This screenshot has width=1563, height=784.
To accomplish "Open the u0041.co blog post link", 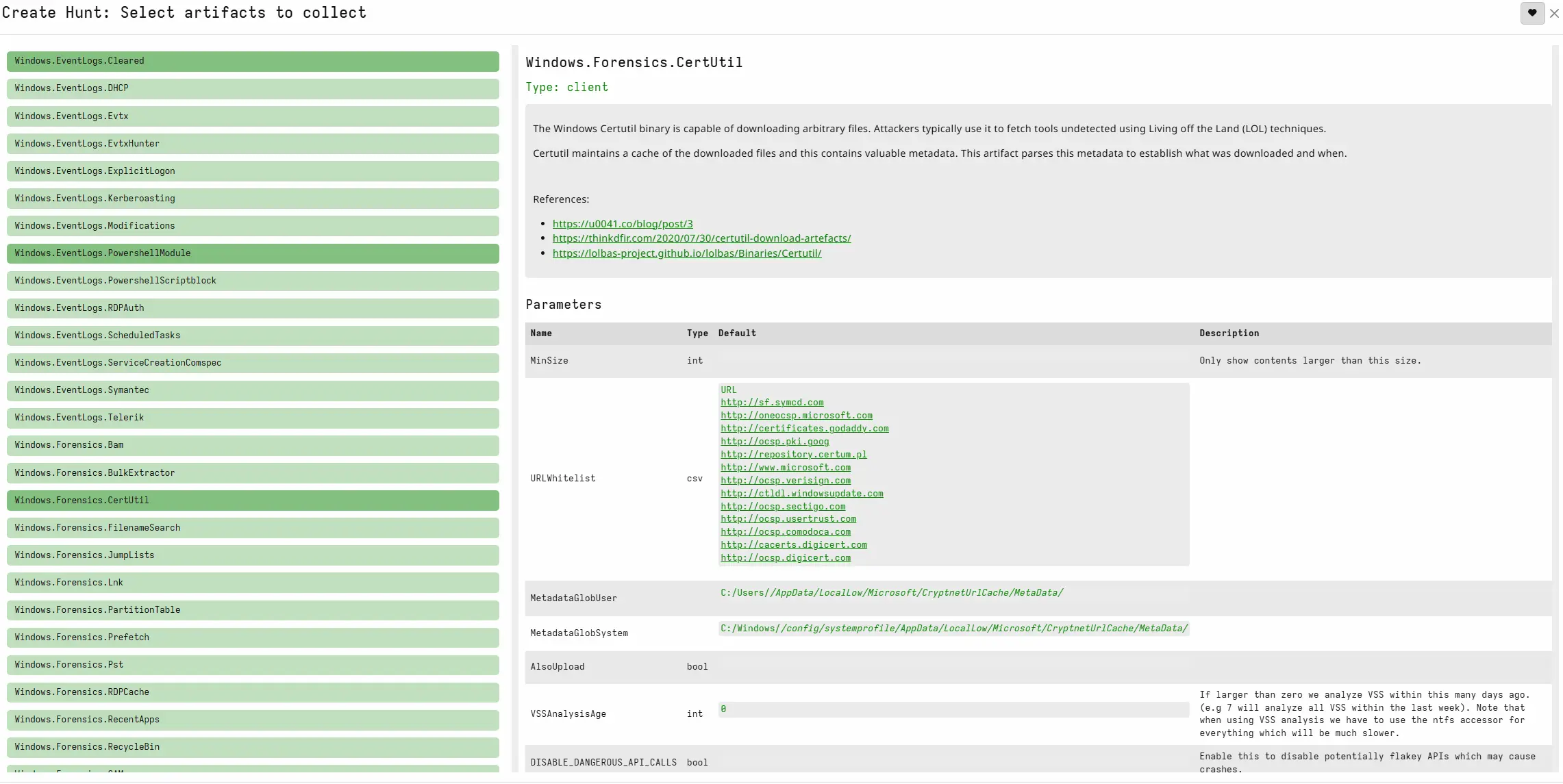I will coord(623,224).
